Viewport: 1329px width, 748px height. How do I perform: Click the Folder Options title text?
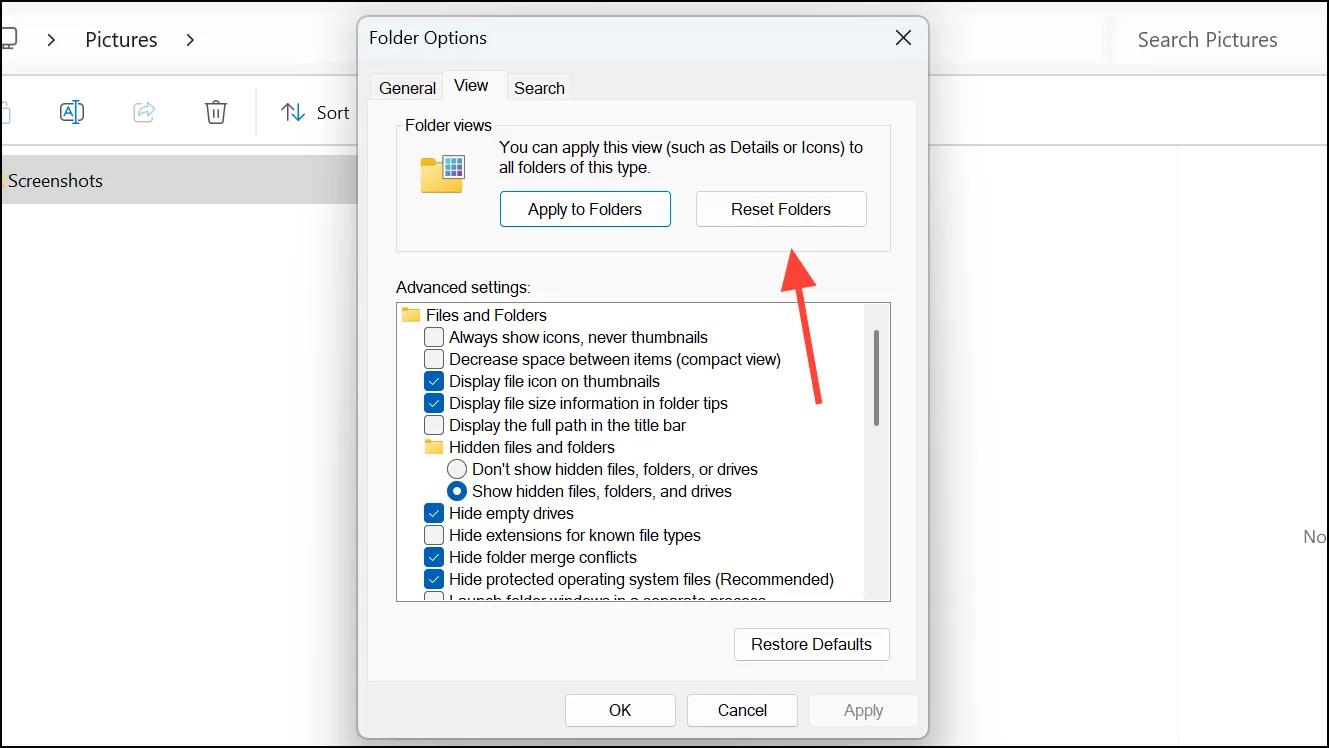click(x=428, y=38)
